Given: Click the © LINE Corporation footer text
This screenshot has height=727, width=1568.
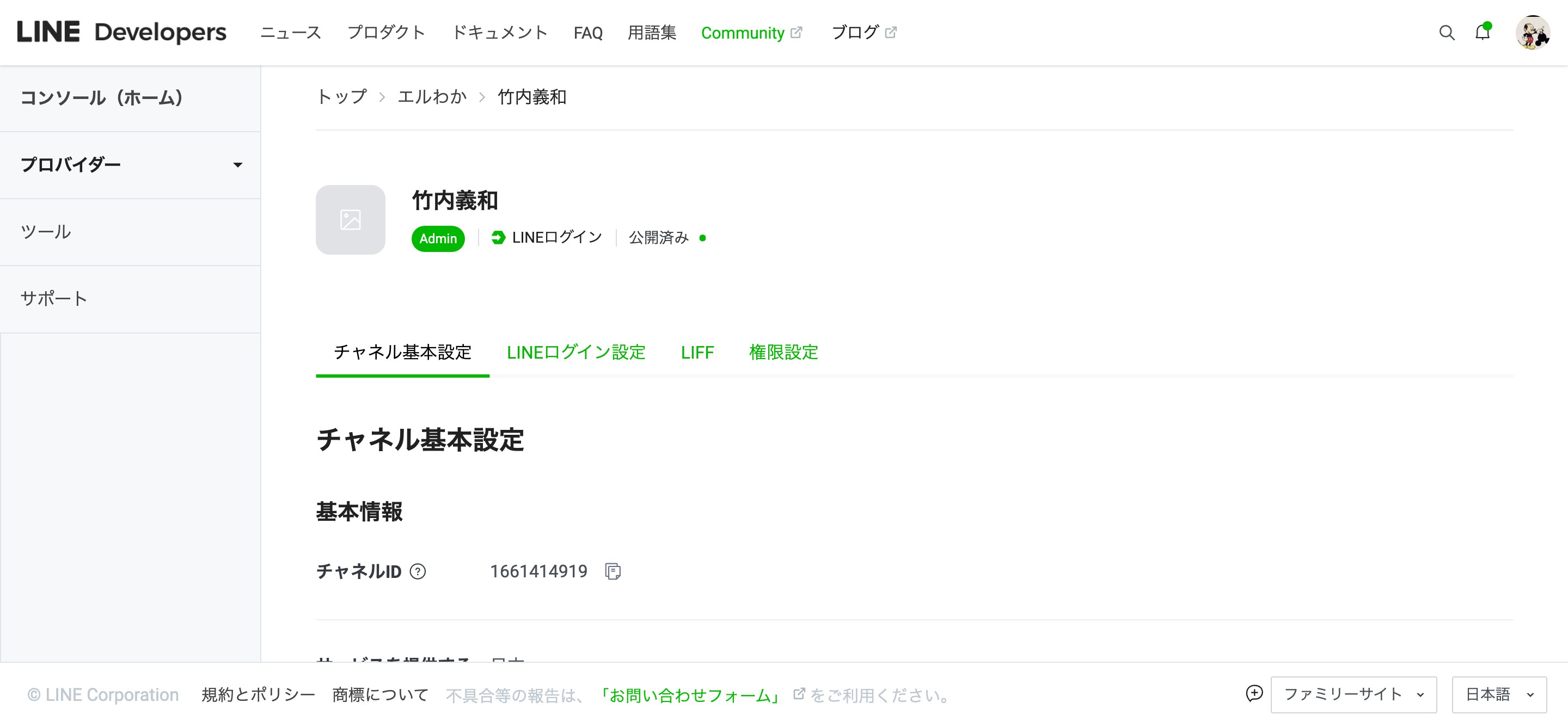Looking at the screenshot, I should tap(103, 695).
